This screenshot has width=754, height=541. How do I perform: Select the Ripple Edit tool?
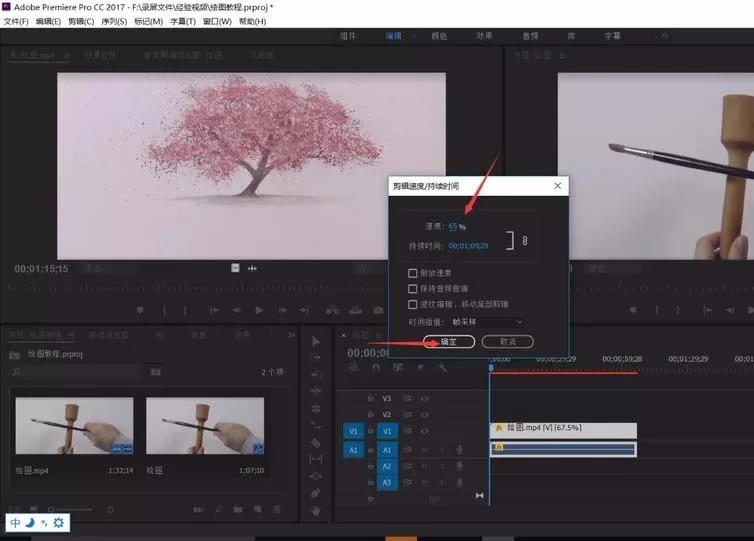315,391
